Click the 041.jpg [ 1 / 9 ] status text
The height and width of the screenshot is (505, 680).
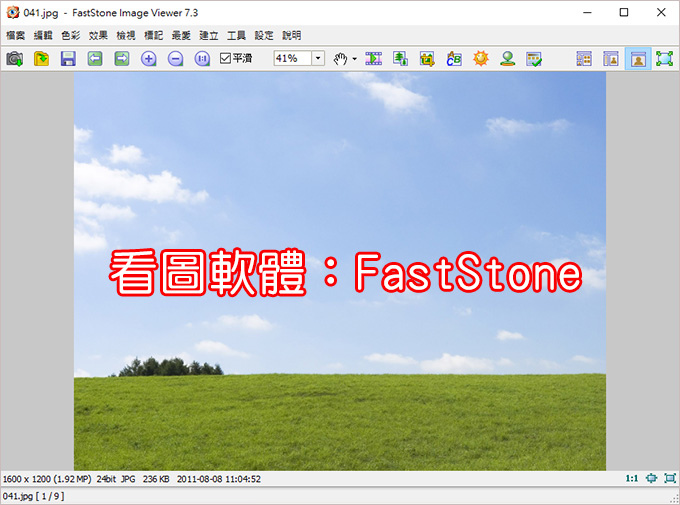click(33, 496)
